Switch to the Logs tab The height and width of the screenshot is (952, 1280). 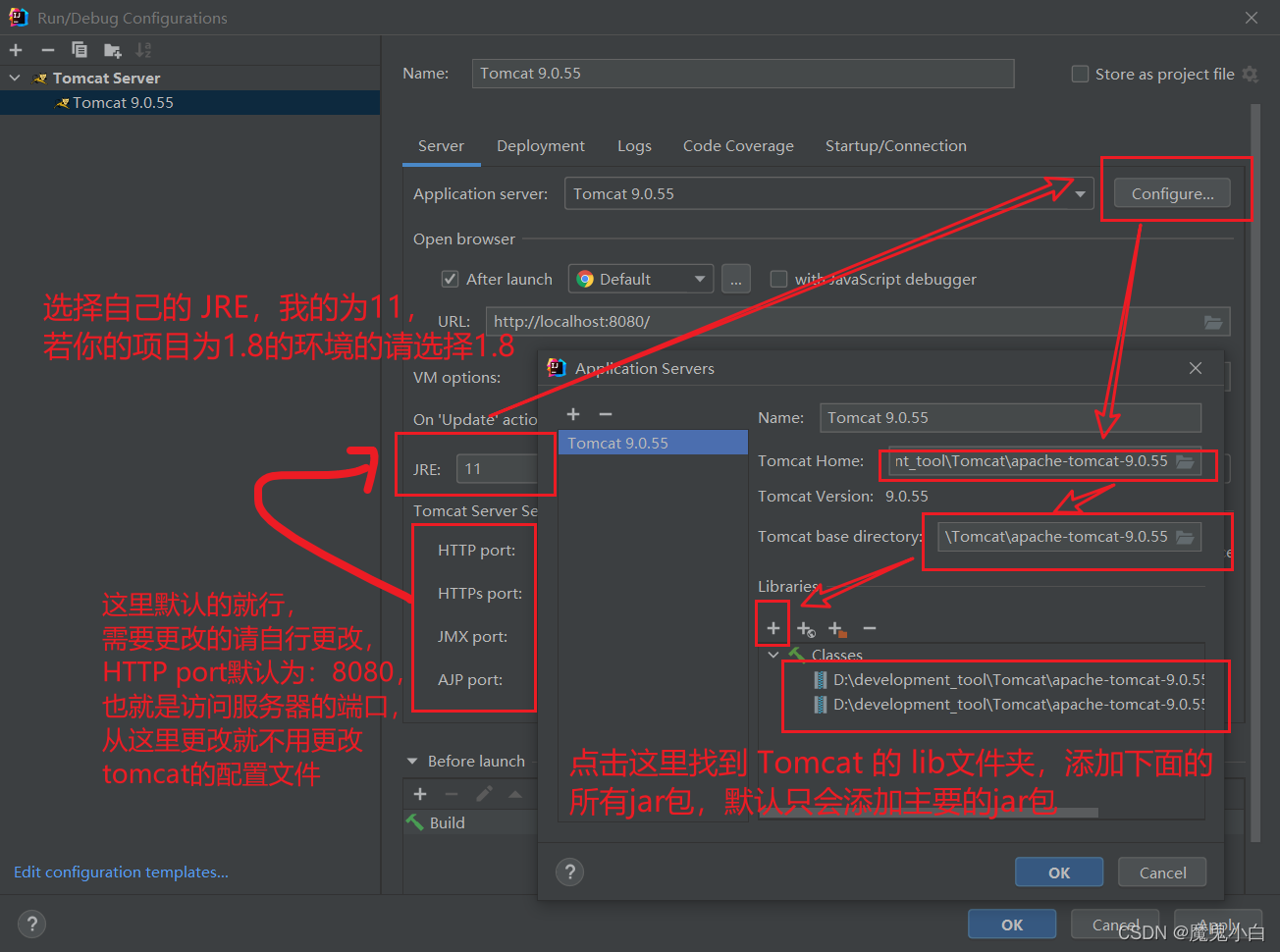tap(634, 146)
